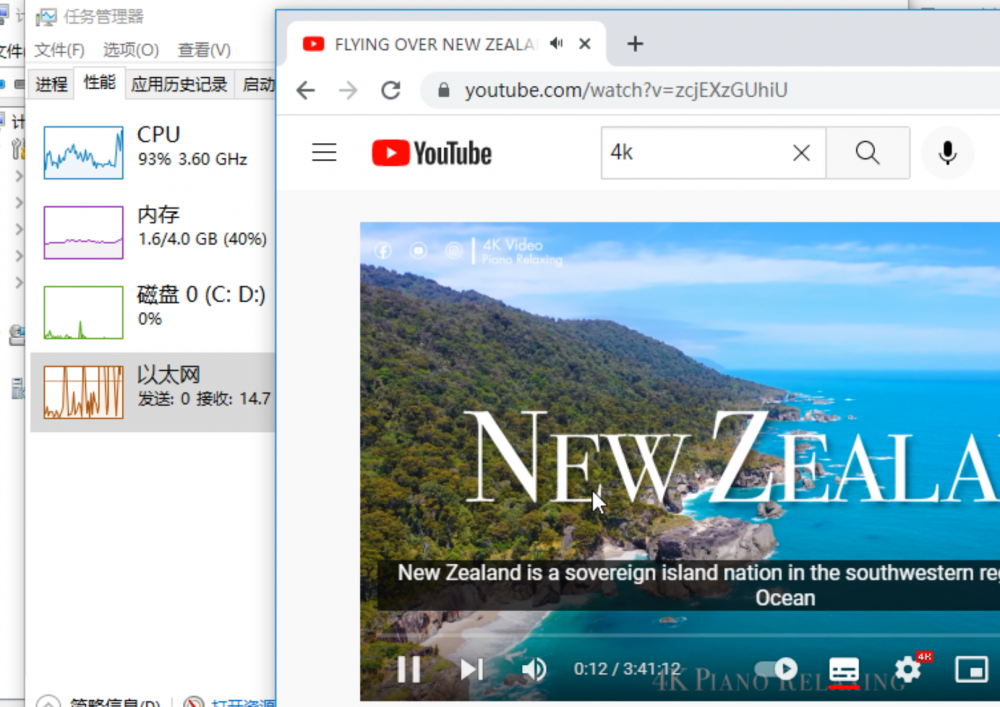
Task: Select 以太网 Ethernet entry
Action: coord(153,392)
